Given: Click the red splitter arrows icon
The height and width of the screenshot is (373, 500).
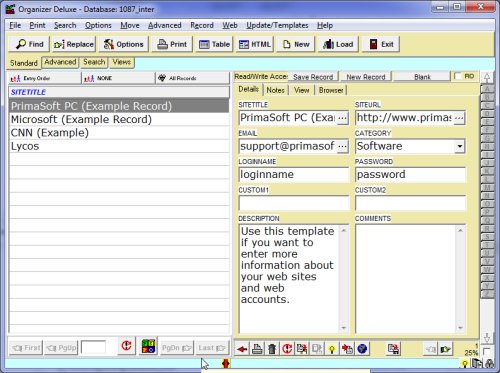Looking at the screenshot, I should (226, 363).
